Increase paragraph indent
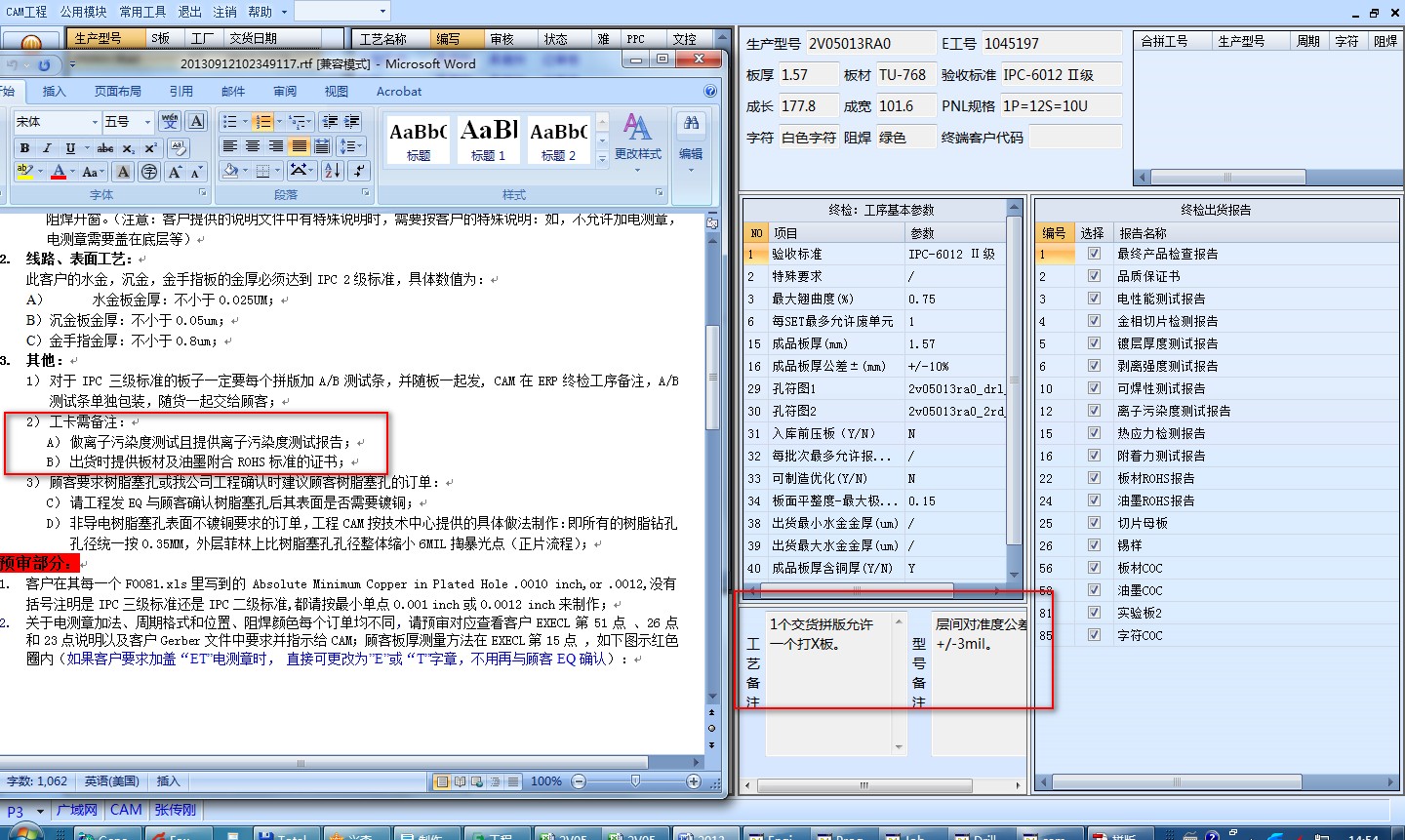Viewport: 1405px width, 840px height. coord(352,121)
